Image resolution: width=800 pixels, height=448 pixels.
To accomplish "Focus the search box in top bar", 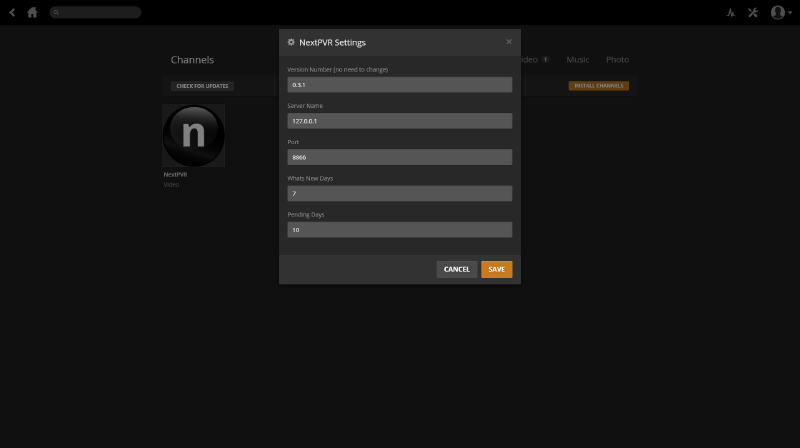I will pyautogui.click(x=95, y=12).
